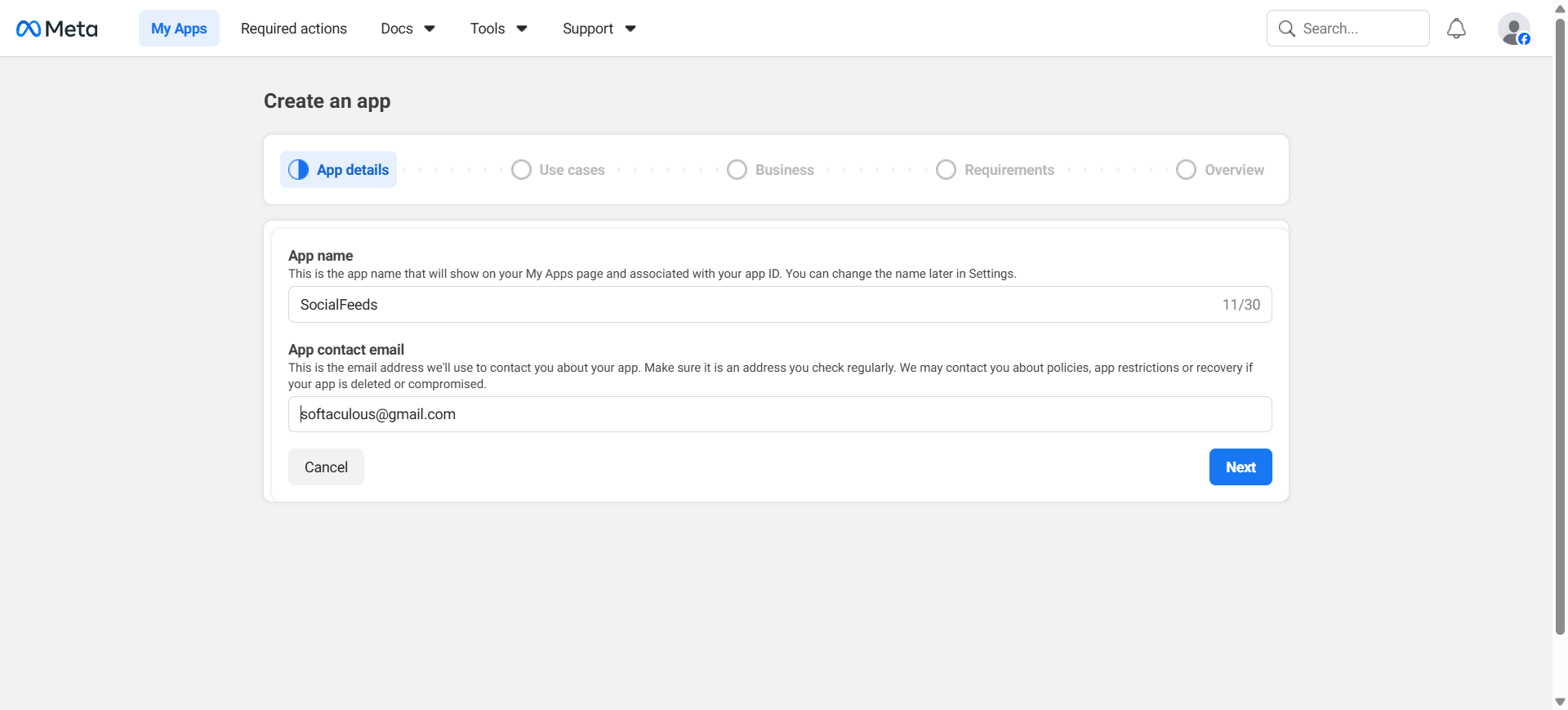Screen dimensions: 1568x710
Task: Select the Overview step circle
Action: tap(1186, 170)
